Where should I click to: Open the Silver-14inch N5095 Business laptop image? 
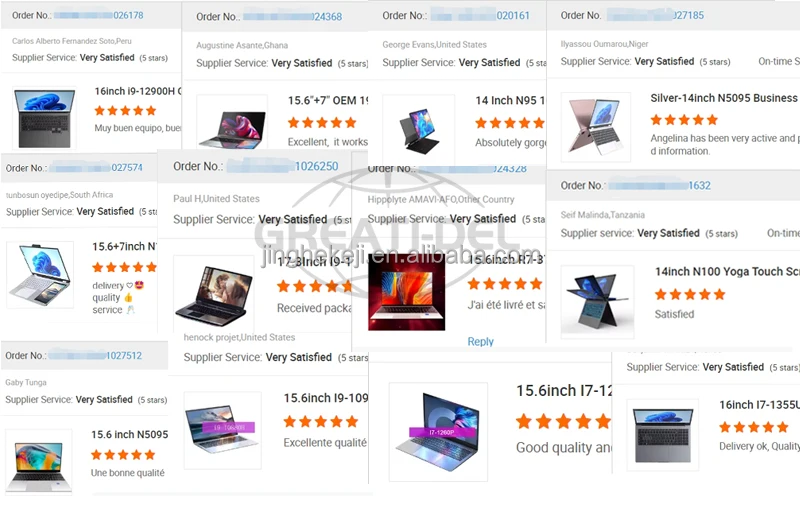[x=596, y=127]
